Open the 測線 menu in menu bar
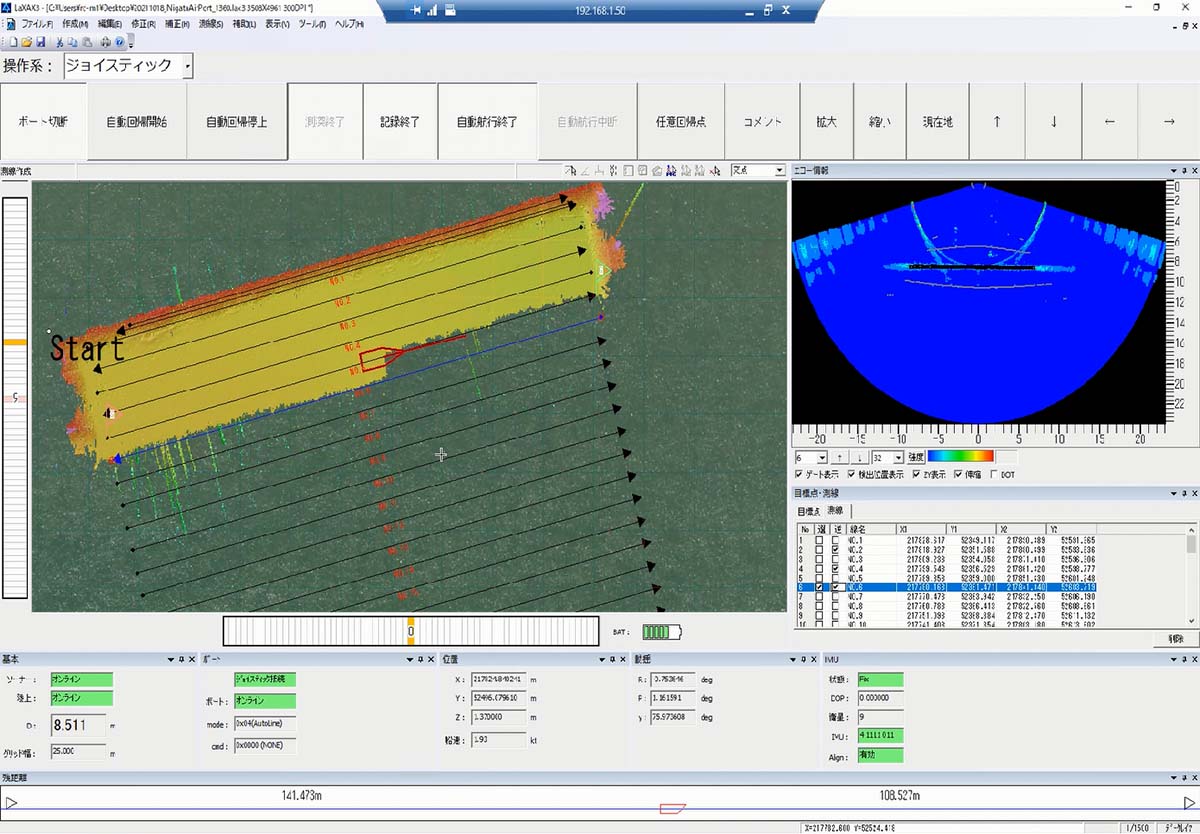The width and height of the screenshot is (1200, 834). [x=210, y=23]
